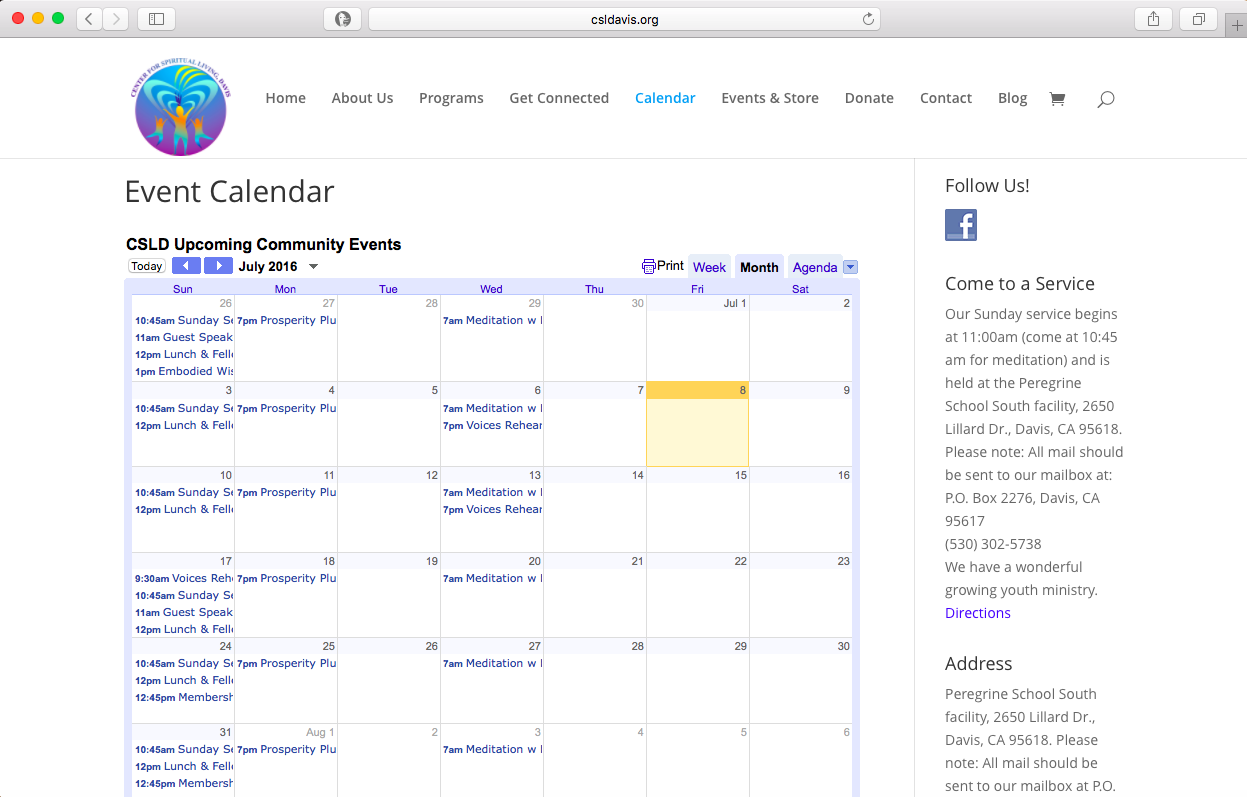Open July 13 7pm Voices Rehearsal event

click(x=492, y=509)
